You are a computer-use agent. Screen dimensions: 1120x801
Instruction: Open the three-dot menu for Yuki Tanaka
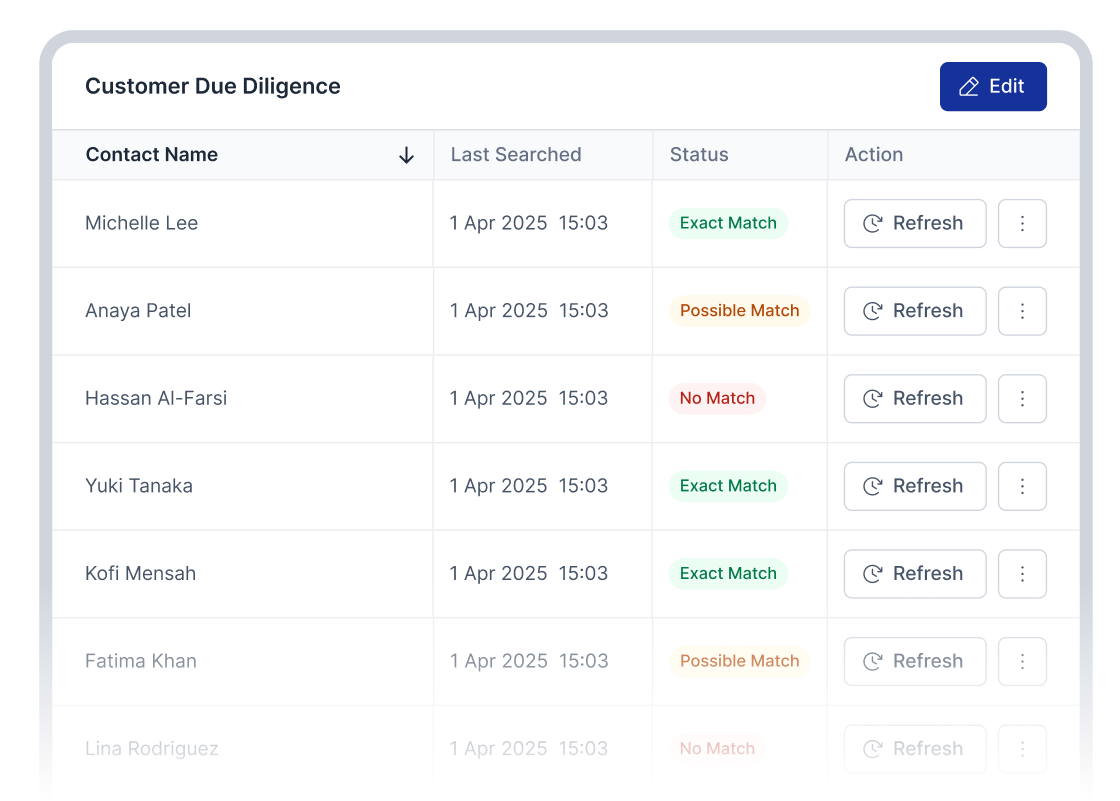click(1022, 486)
